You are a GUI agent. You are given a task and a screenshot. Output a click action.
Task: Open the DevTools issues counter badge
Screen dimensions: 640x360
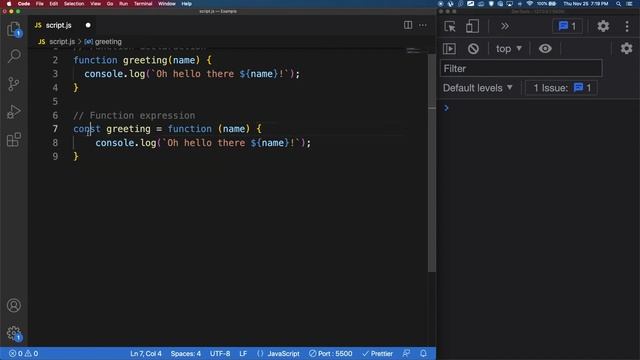coord(567,26)
